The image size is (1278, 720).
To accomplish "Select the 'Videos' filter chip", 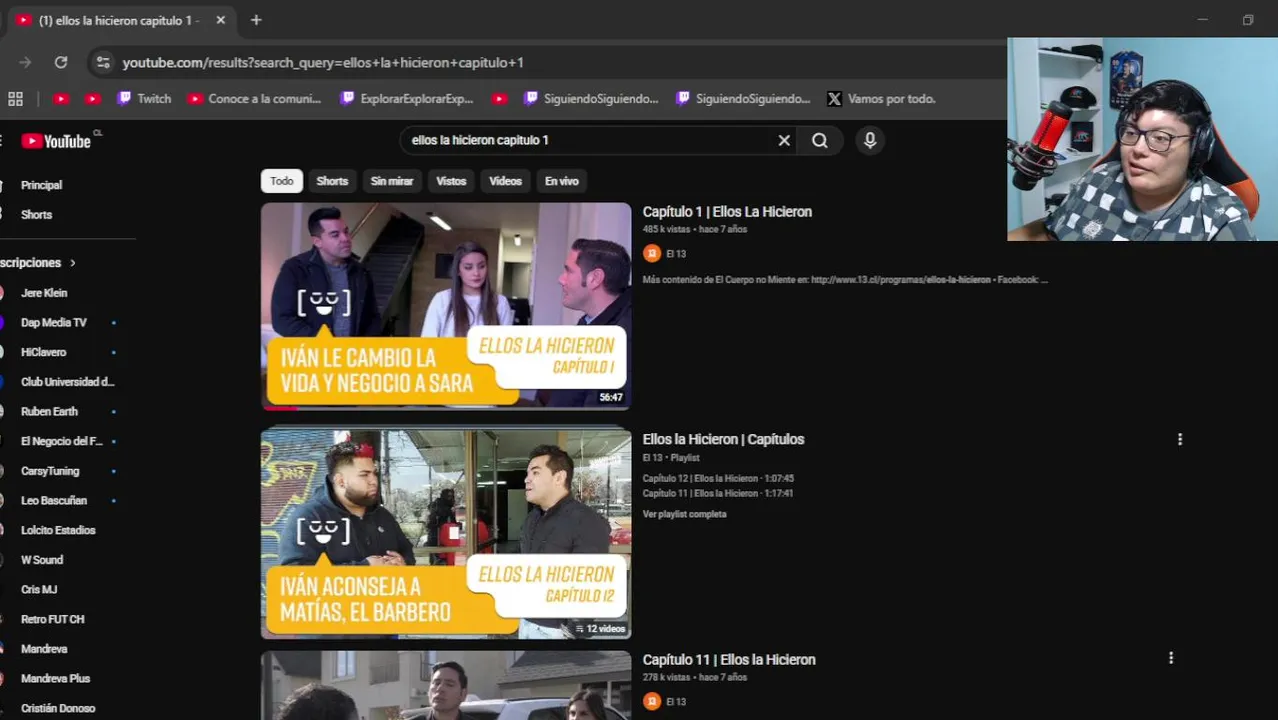I will 505,181.
